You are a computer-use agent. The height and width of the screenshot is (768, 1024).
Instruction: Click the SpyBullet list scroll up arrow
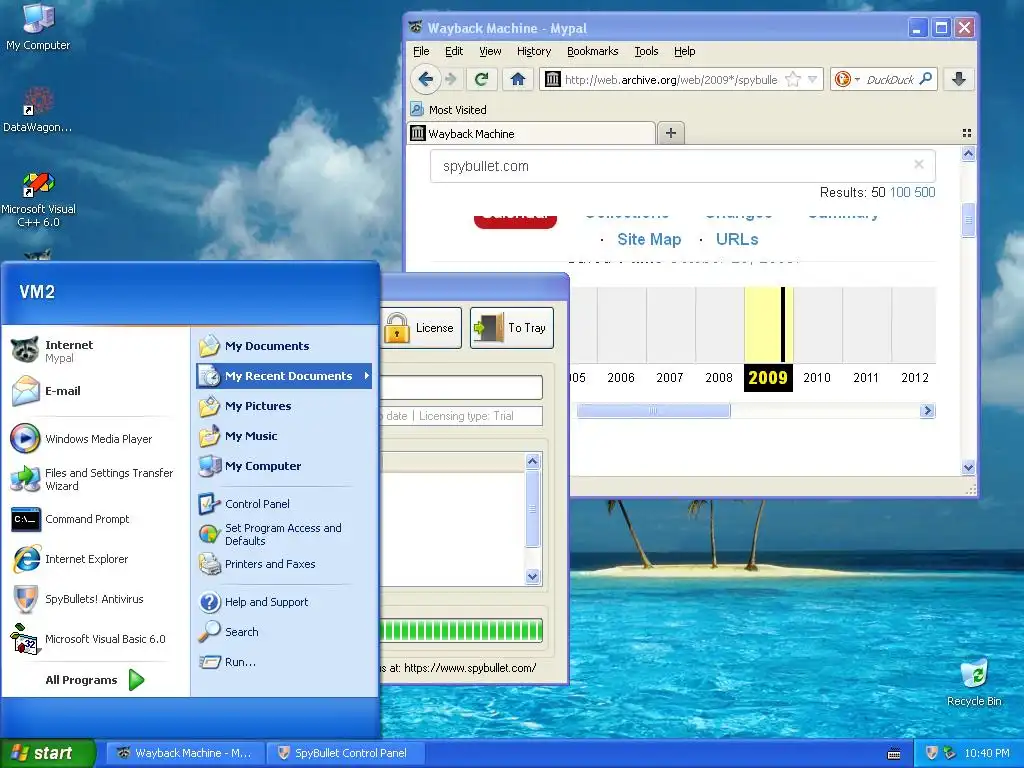tap(533, 462)
